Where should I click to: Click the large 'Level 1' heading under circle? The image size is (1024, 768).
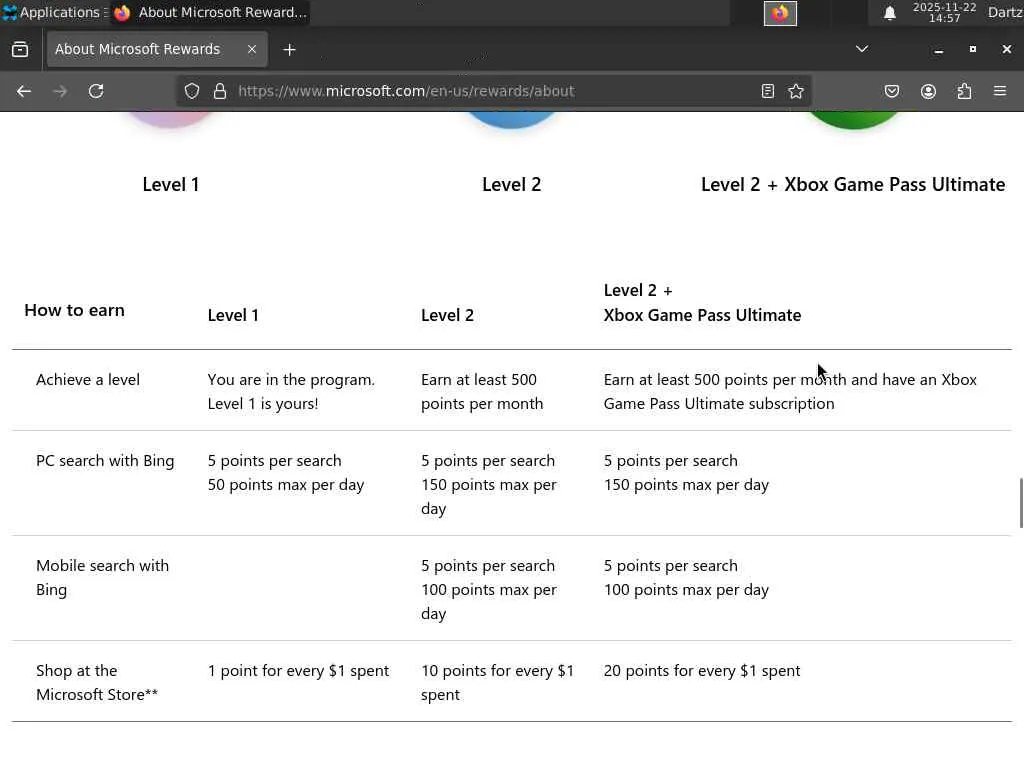coord(171,185)
